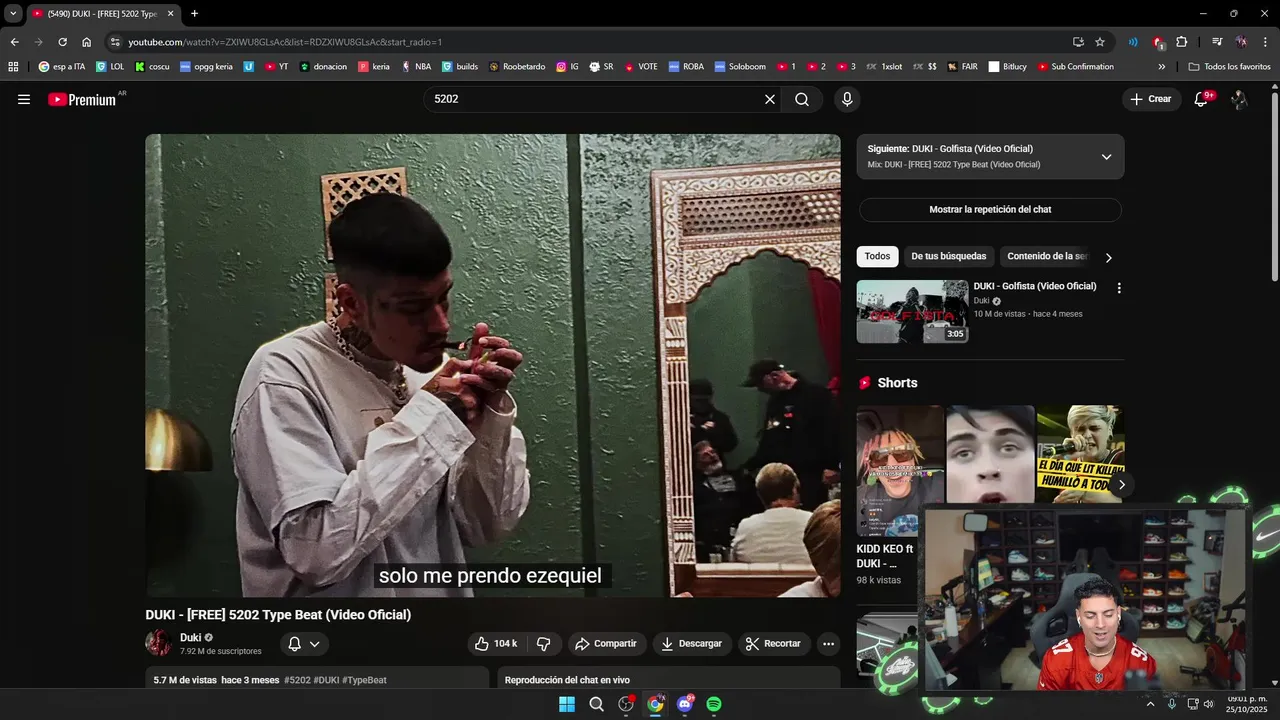Select the De tus búsquedas chip
Screen dimensions: 1280x720
[x=948, y=256]
